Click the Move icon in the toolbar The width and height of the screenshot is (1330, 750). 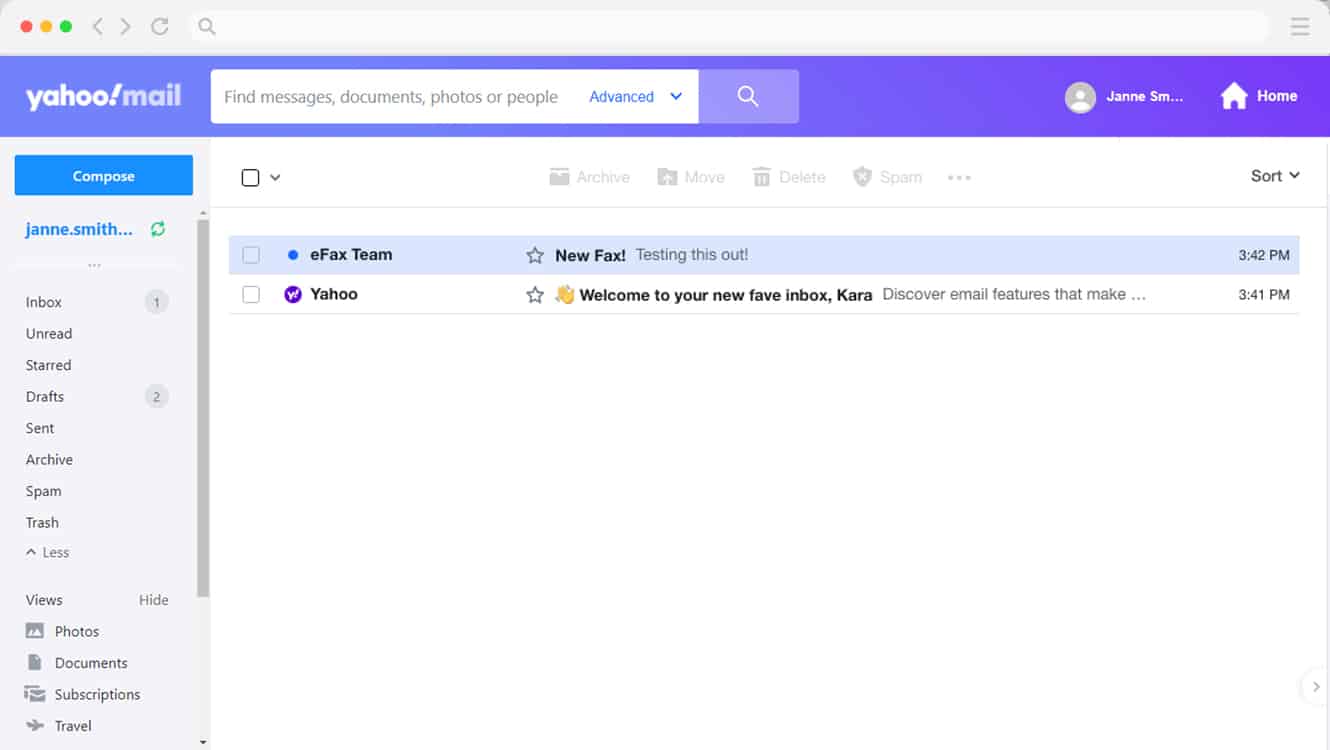[665, 176]
